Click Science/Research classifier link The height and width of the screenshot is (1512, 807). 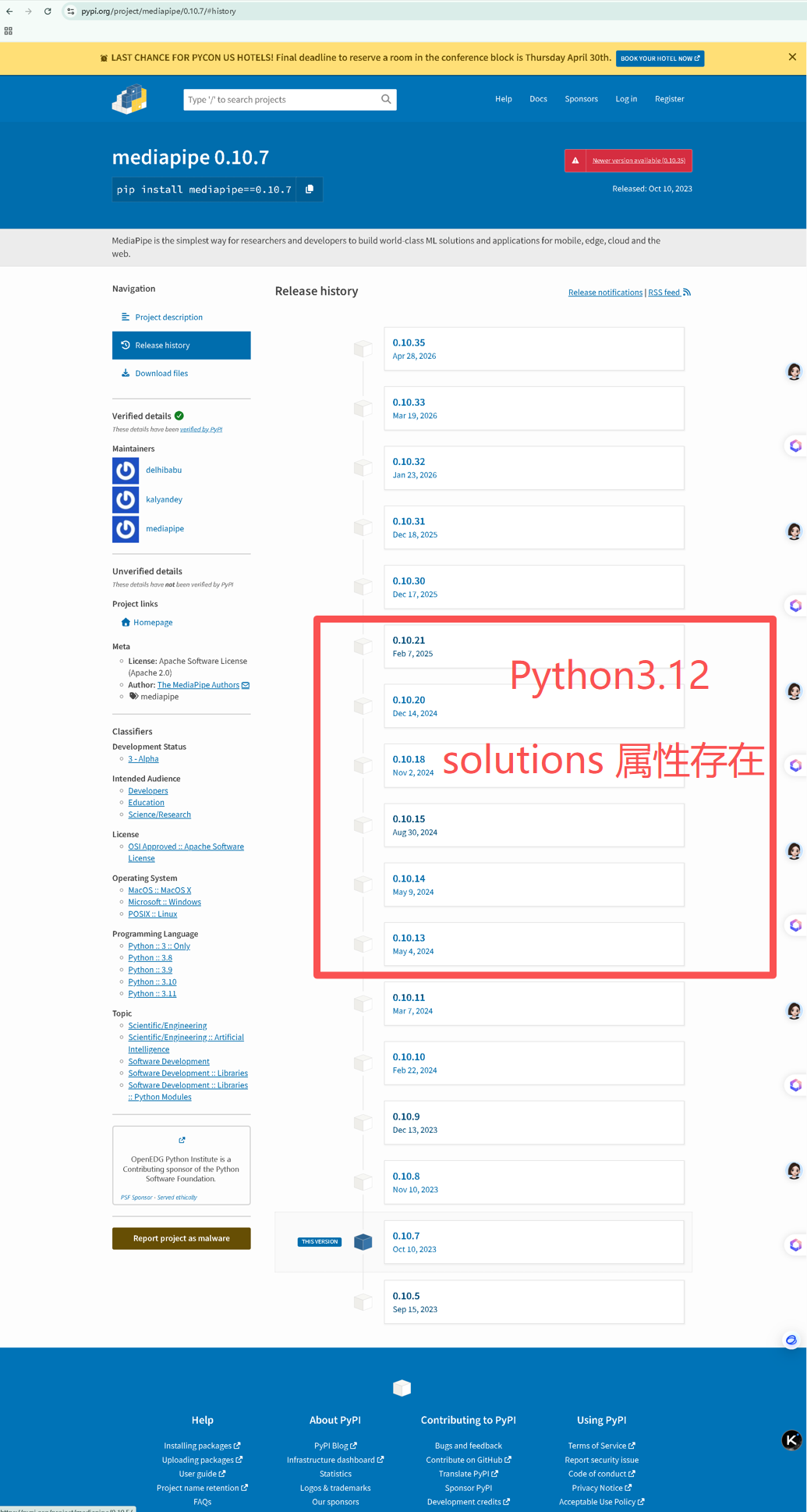click(160, 815)
